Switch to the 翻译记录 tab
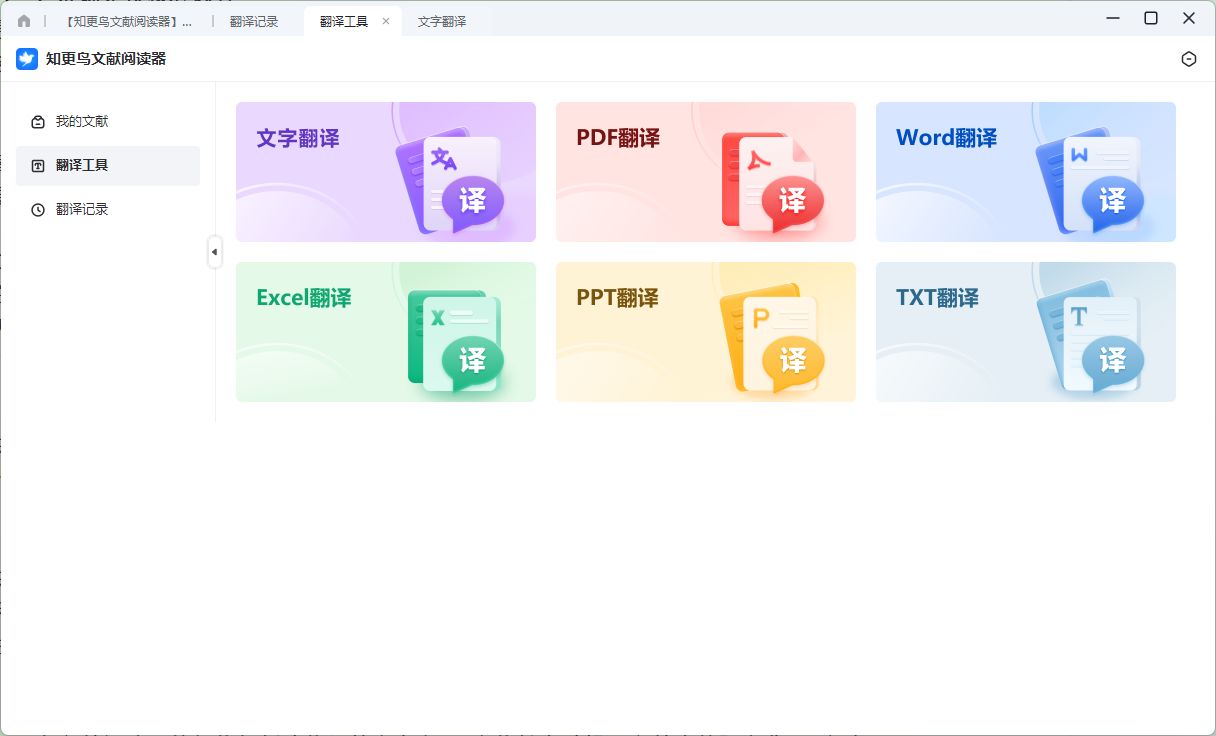This screenshot has width=1216, height=736. 254,21
